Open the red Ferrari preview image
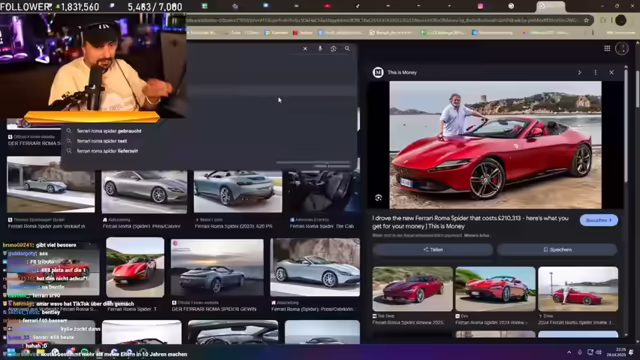 495,145
